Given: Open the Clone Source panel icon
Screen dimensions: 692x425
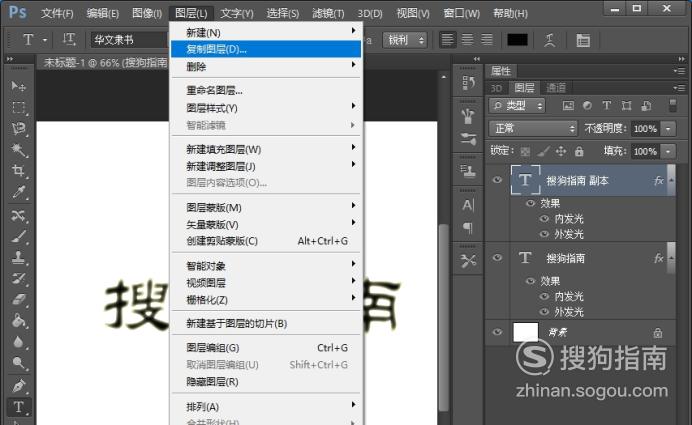Looking at the screenshot, I should [x=468, y=171].
